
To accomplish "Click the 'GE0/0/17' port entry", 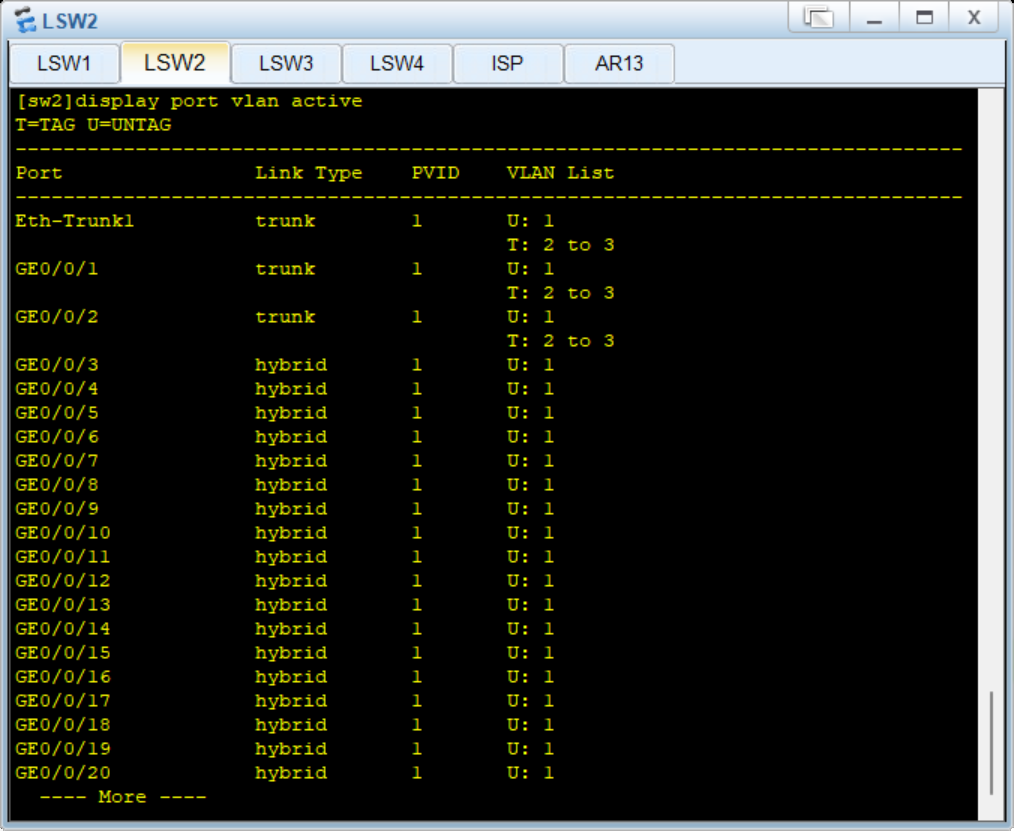I will click(x=63, y=701).
